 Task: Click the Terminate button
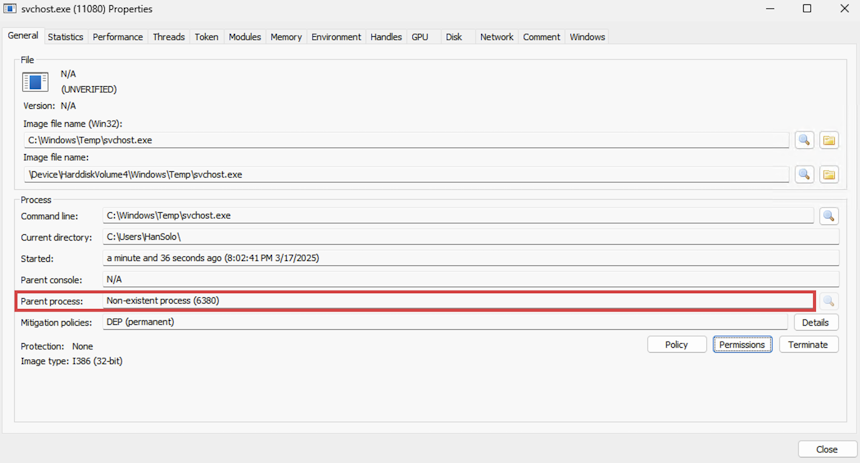pos(808,345)
